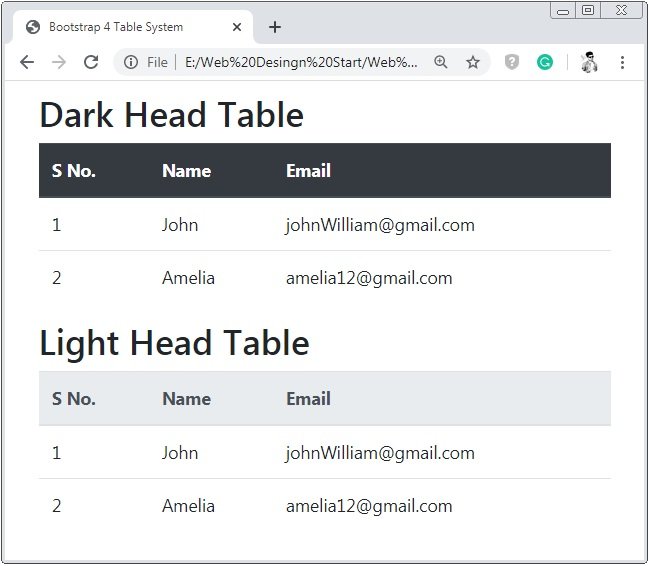This screenshot has height=566, width=648.
Task: Bookmark this page with the star icon
Action: 473,62
